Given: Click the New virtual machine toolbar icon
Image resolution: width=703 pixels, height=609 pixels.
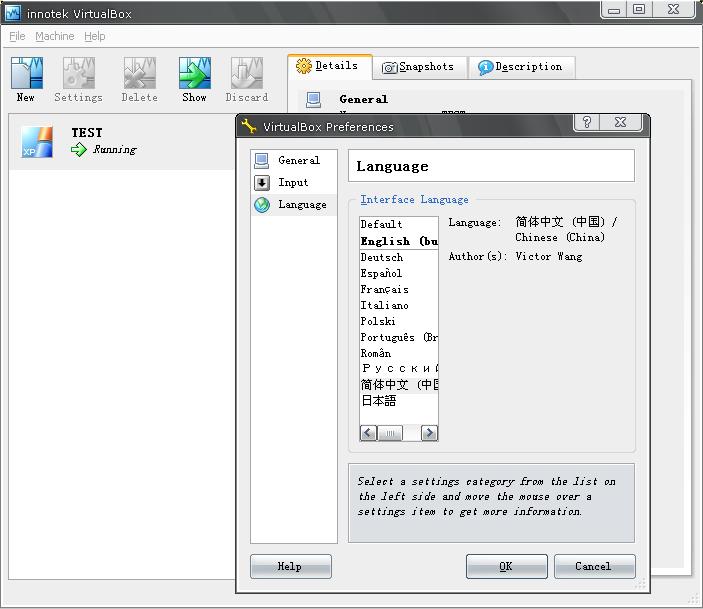Looking at the screenshot, I should (x=27, y=73).
